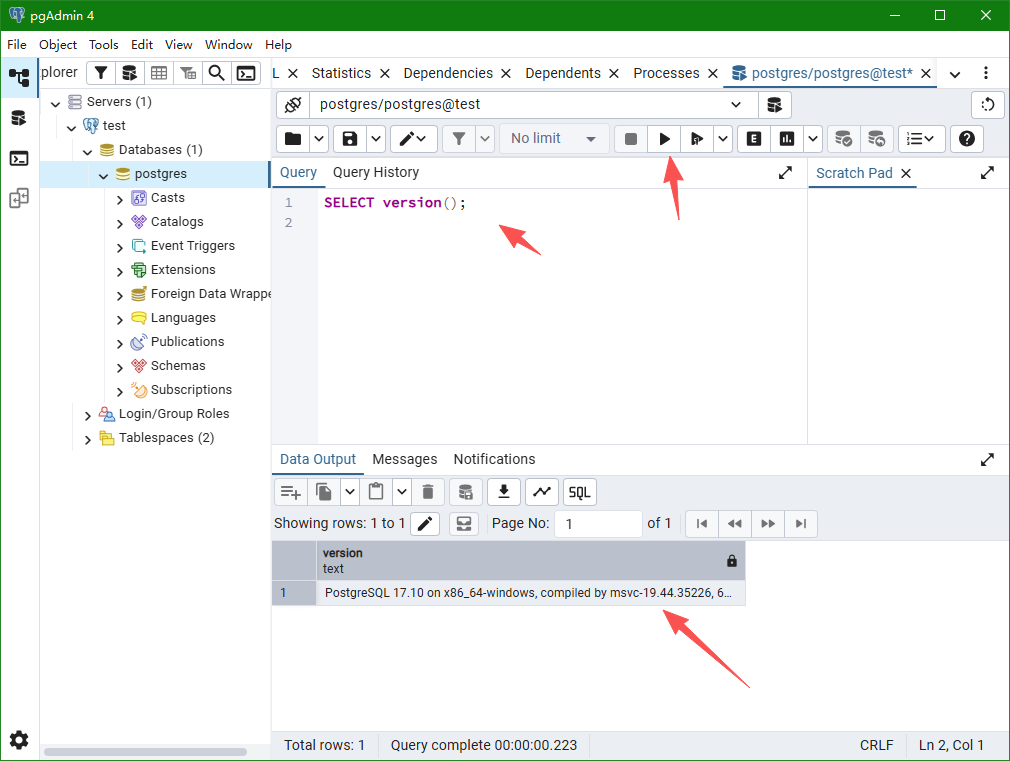1010x761 pixels.
Task: Click the Delete row trash icon
Action: [x=428, y=492]
